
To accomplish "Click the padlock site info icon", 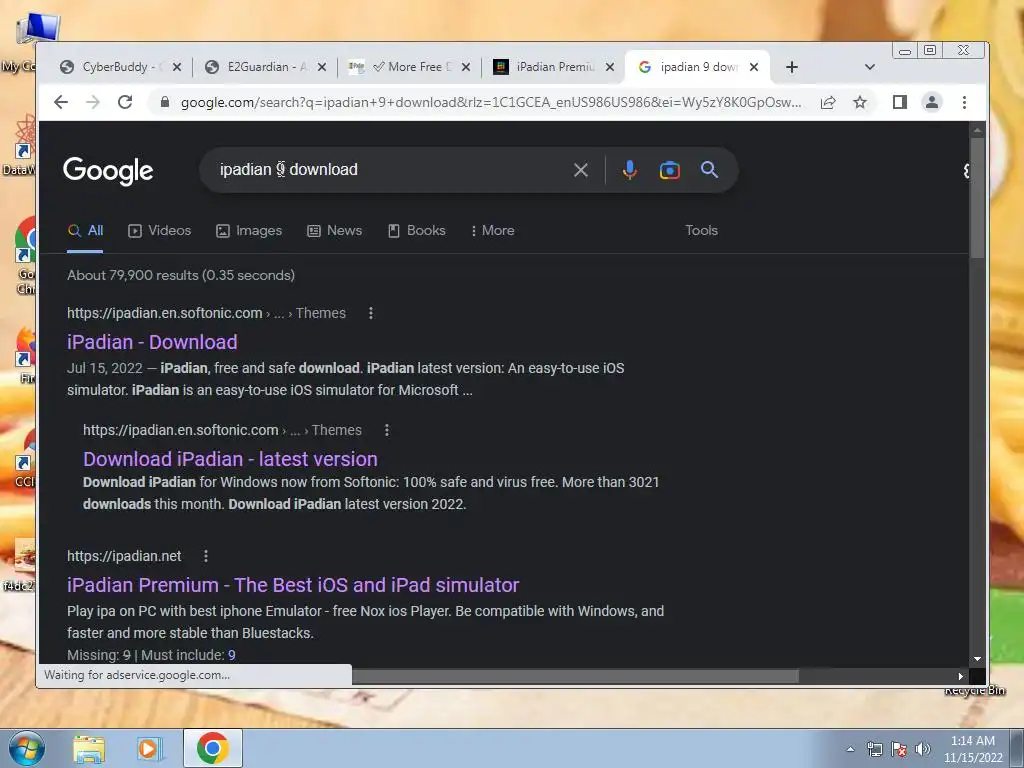I will (x=165, y=103).
